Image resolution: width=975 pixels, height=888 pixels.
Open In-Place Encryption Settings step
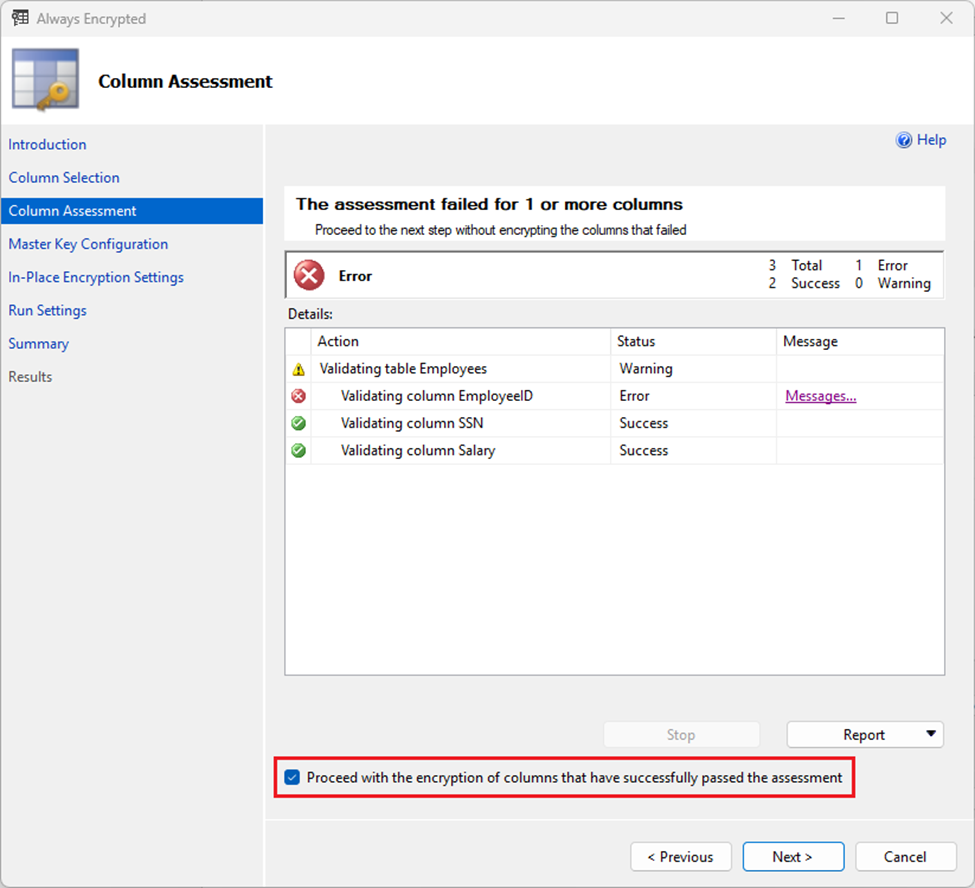pyautogui.click(x=96, y=277)
